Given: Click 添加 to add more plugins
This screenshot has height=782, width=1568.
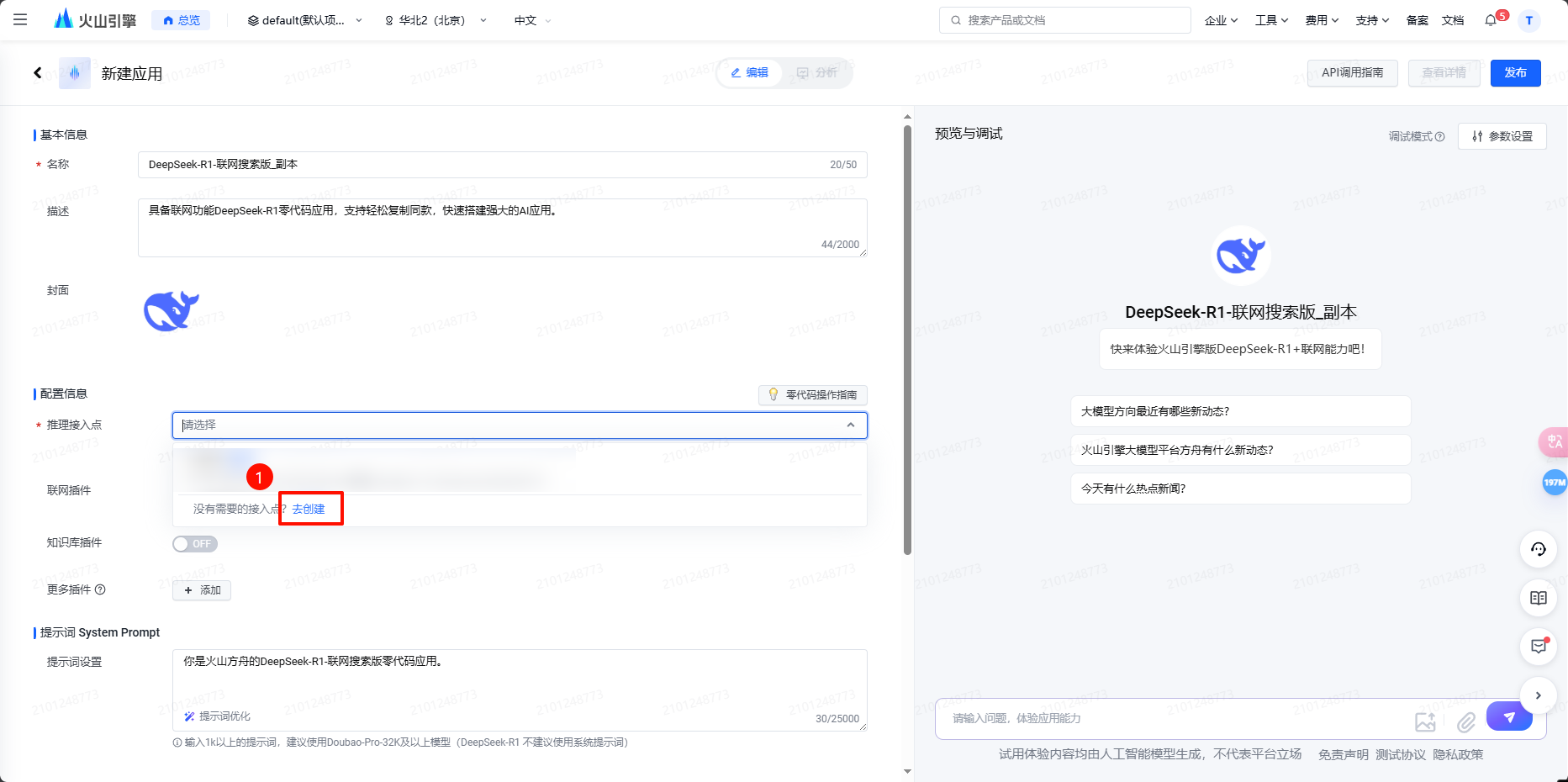Looking at the screenshot, I should click(x=202, y=590).
